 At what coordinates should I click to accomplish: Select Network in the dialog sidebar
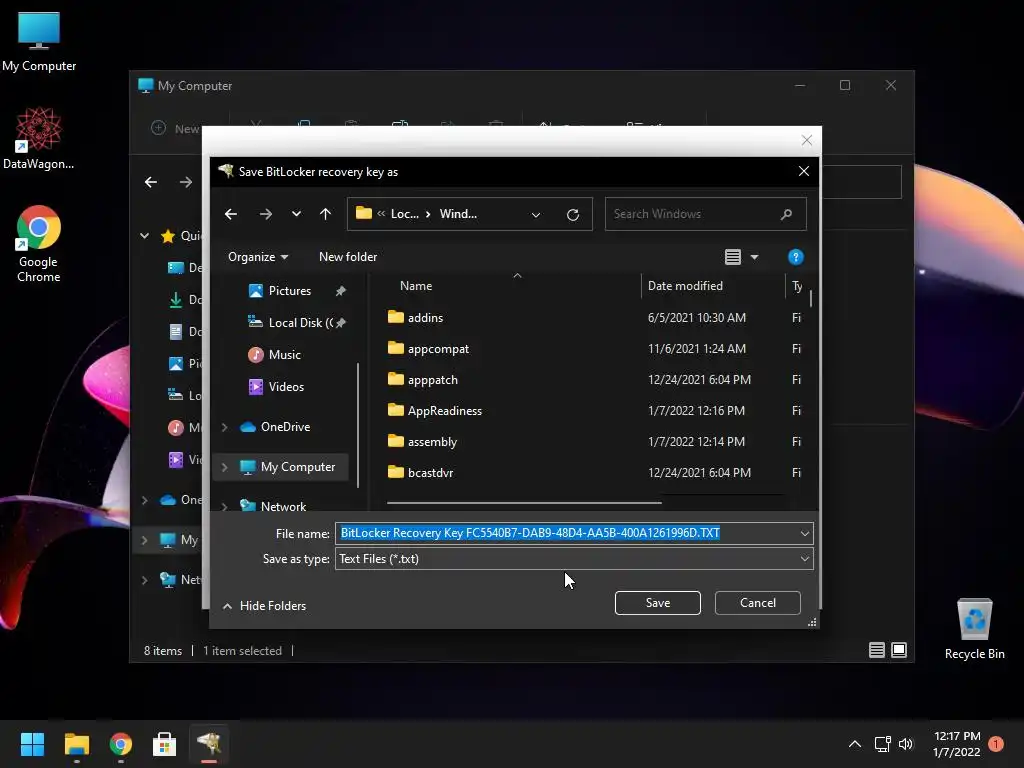tap(283, 506)
